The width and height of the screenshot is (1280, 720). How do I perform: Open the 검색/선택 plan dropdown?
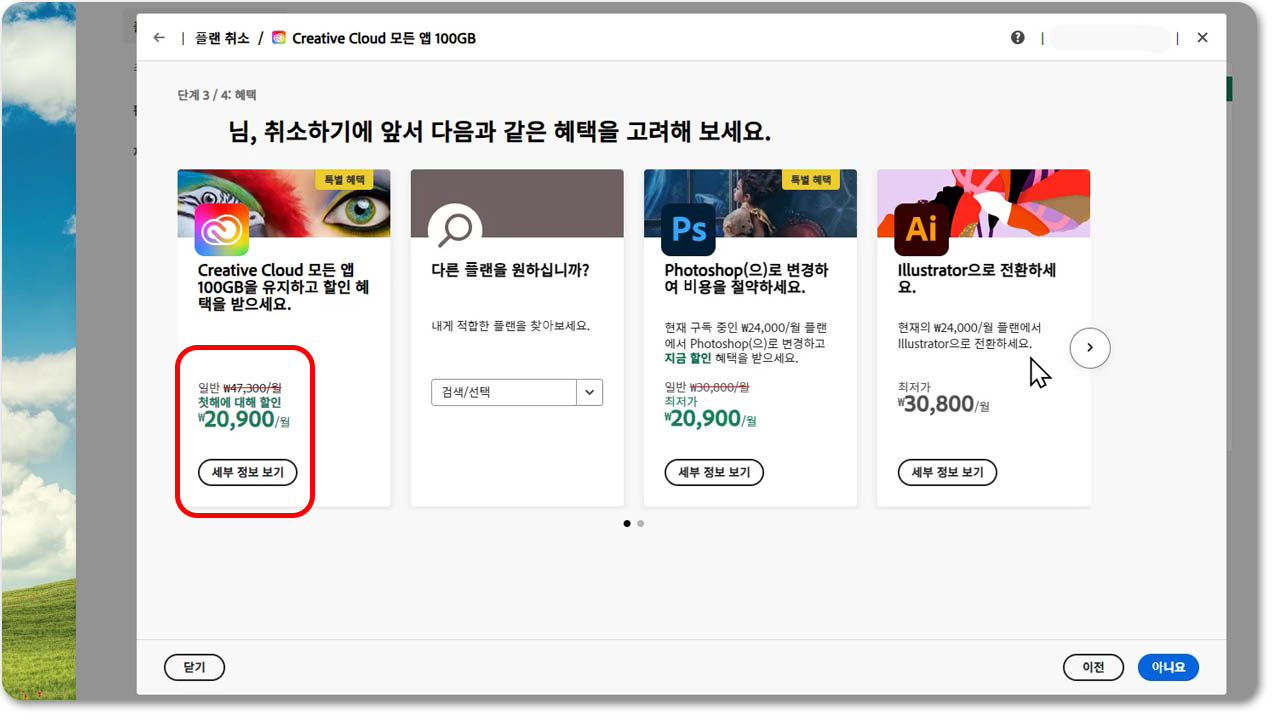click(x=517, y=393)
